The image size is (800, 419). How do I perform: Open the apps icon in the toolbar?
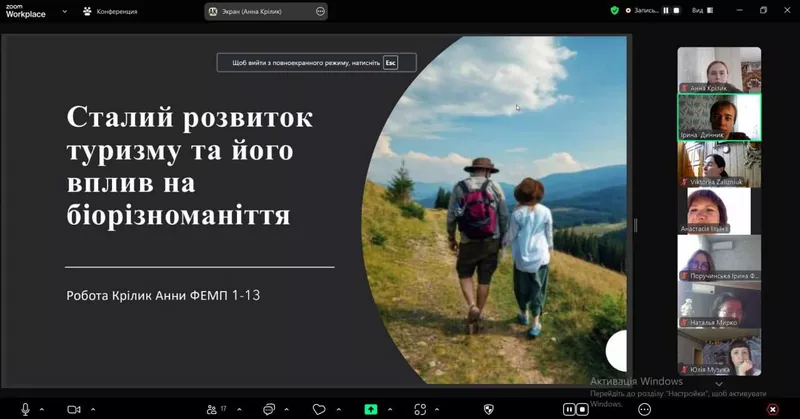tap(420, 409)
